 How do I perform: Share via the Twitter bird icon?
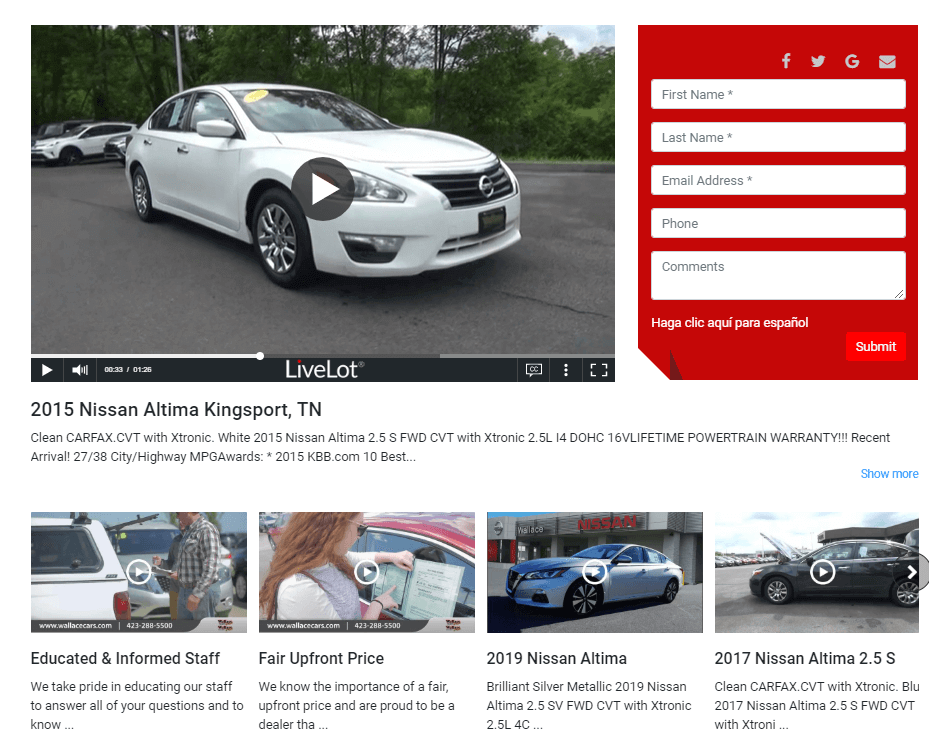(818, 61)
